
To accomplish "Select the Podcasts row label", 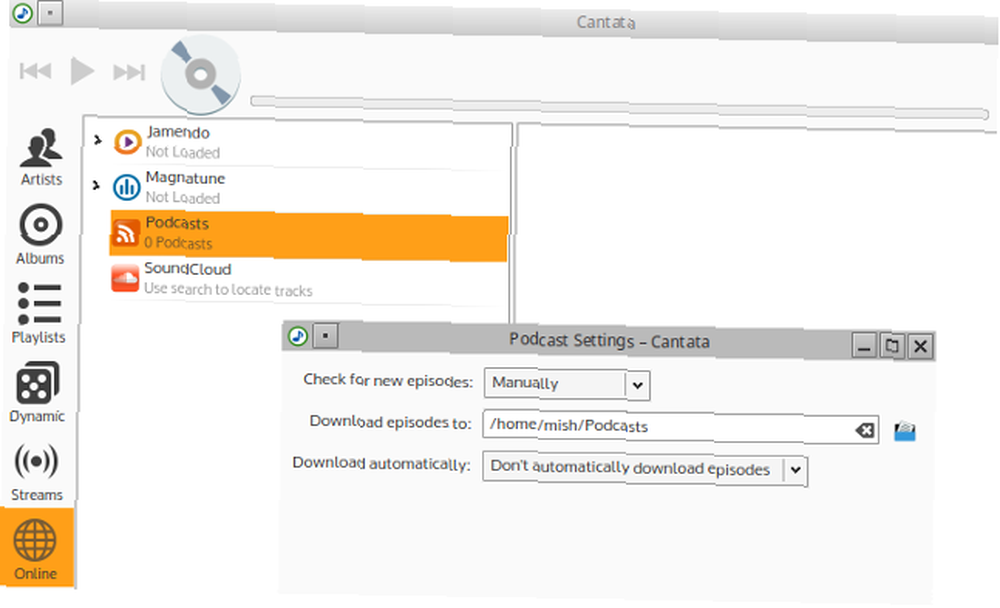I will 177,223.
